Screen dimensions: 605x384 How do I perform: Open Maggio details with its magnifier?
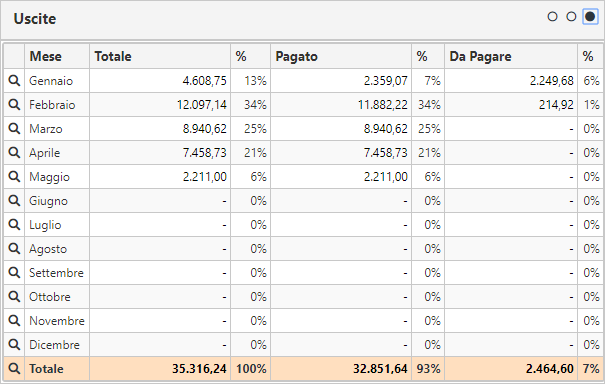14,176
